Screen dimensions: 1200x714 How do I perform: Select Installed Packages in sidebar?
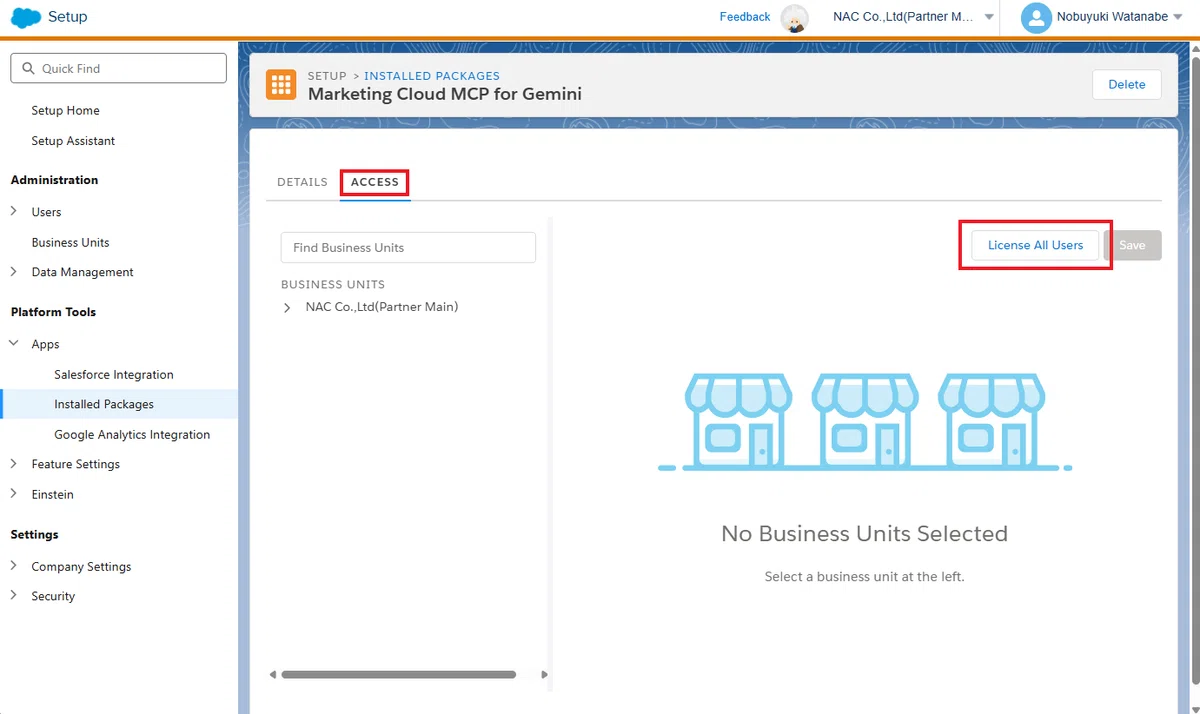[x=104, y=404]
